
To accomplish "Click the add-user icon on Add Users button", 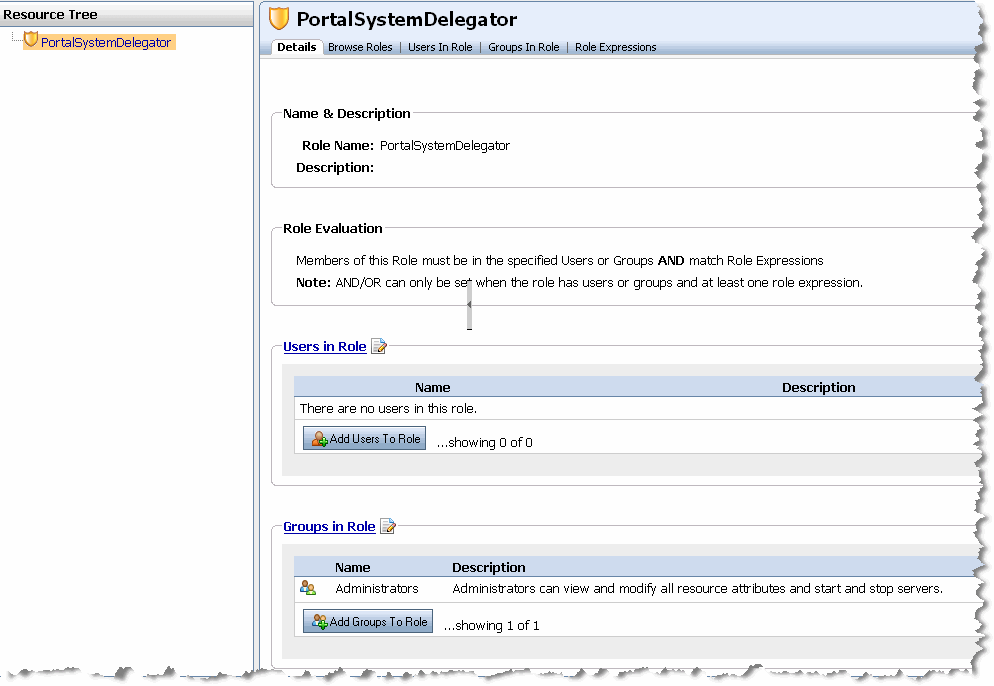I will pos(318,437).
